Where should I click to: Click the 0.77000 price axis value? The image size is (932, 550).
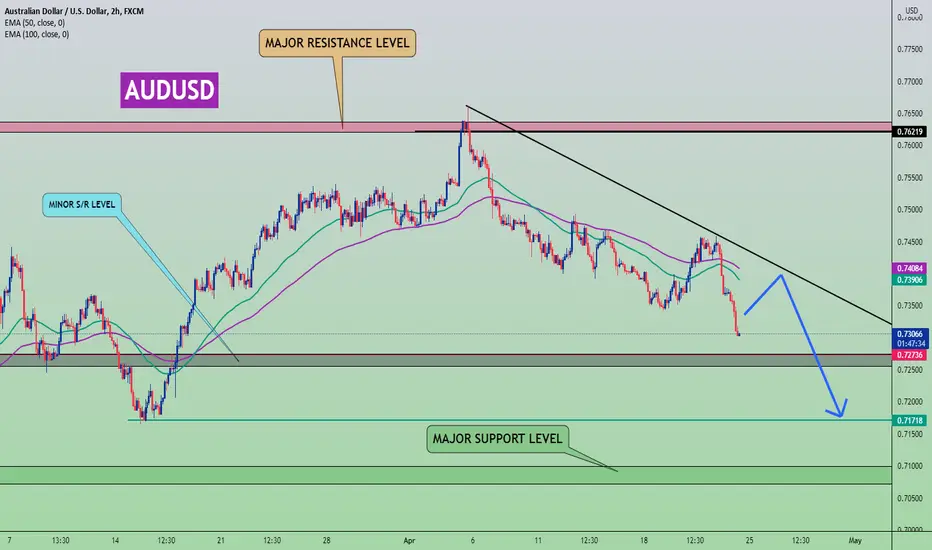coord(909,81)
